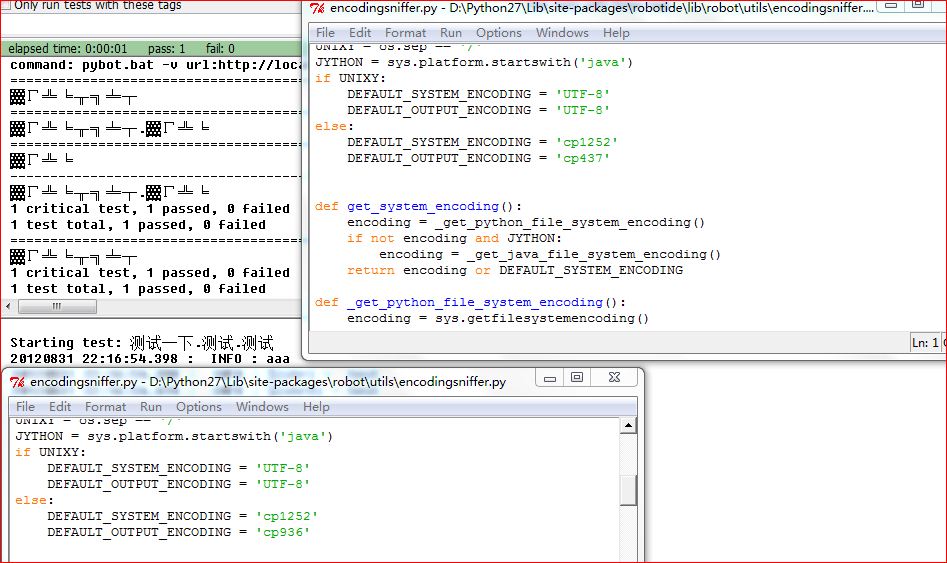Open the Format menu in the upper IDLE window
The height and width of the screenshot is (563, 947).
tap(406, 33)
